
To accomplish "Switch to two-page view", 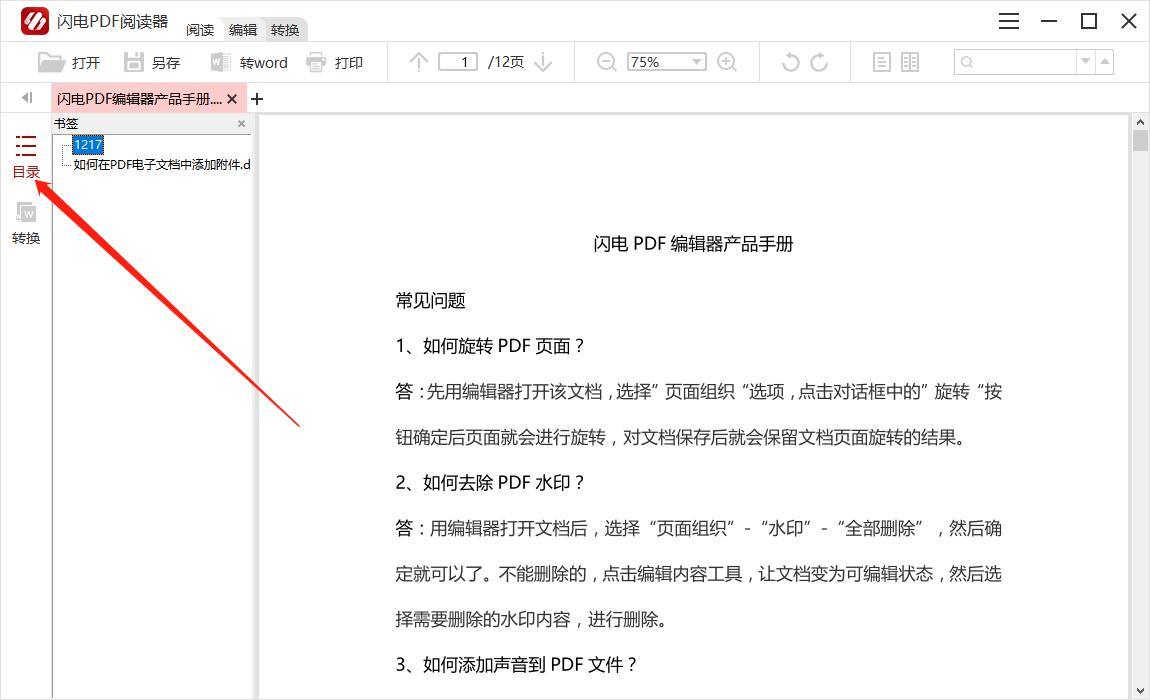I will (x=910, y=62).
